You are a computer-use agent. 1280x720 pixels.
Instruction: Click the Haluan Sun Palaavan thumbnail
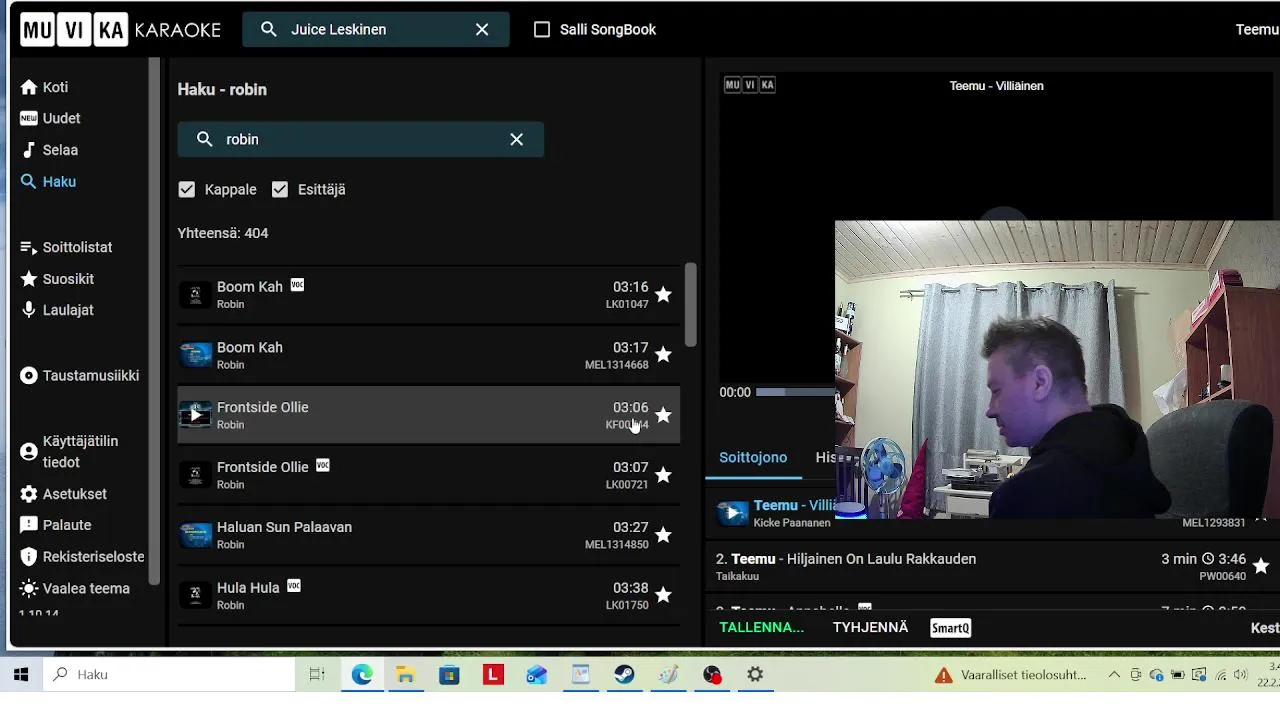tap(195, 535)
